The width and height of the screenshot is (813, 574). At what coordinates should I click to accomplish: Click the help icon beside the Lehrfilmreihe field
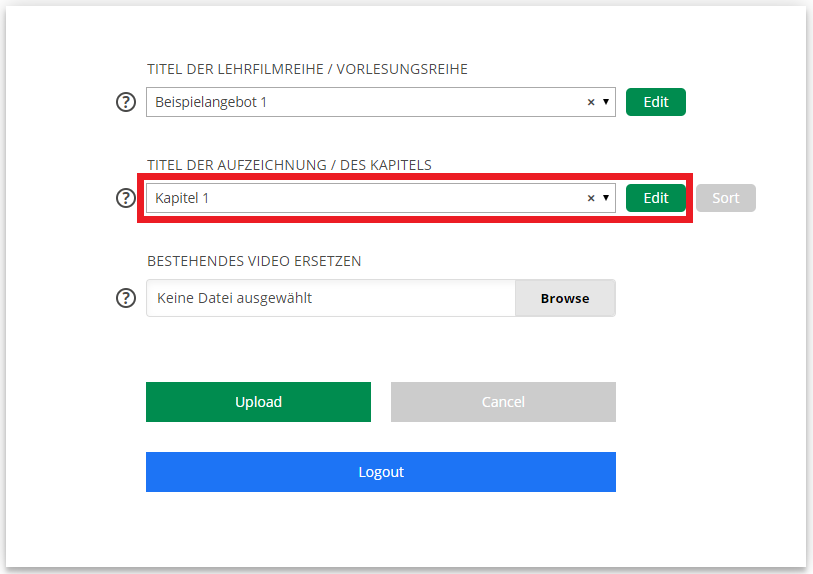(126, 102)
